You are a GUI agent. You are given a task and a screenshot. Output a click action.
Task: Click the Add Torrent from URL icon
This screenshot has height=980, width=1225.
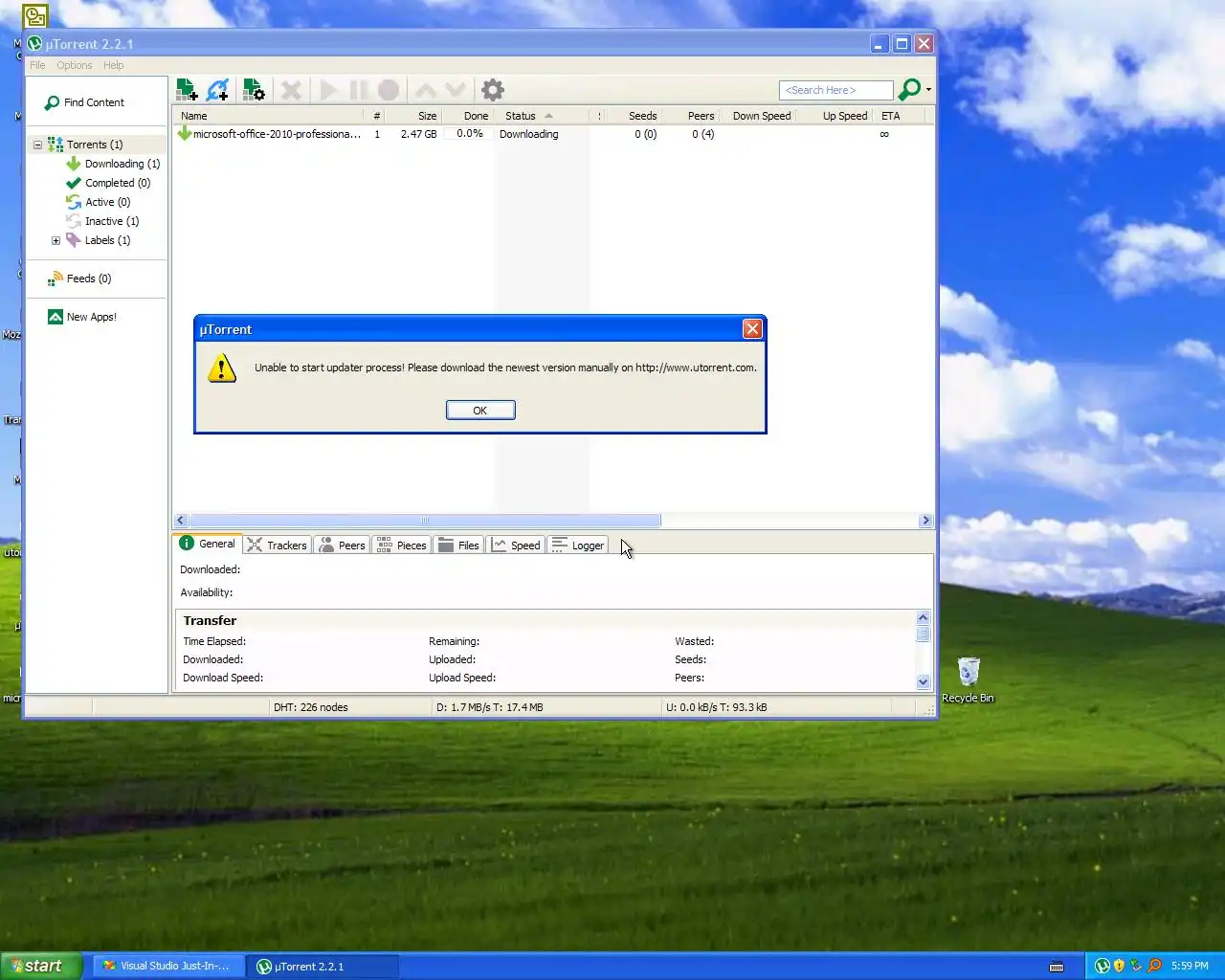point(218,90)
